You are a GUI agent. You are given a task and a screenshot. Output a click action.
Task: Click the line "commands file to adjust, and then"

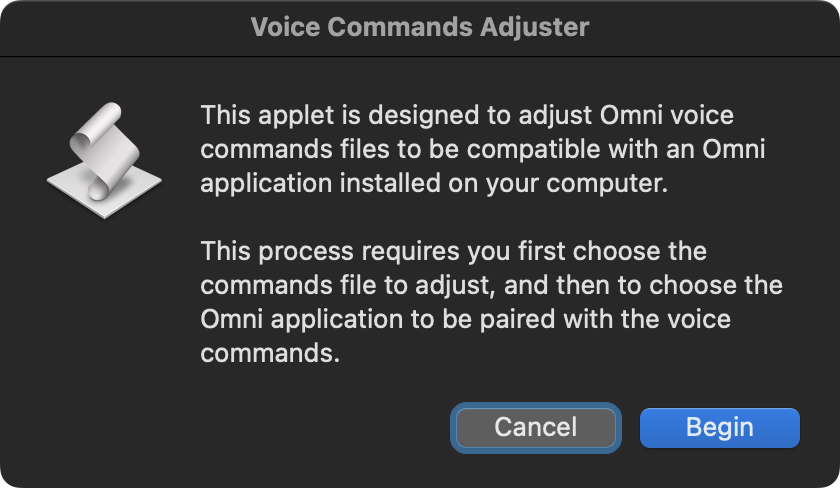[x=491, y=285]
